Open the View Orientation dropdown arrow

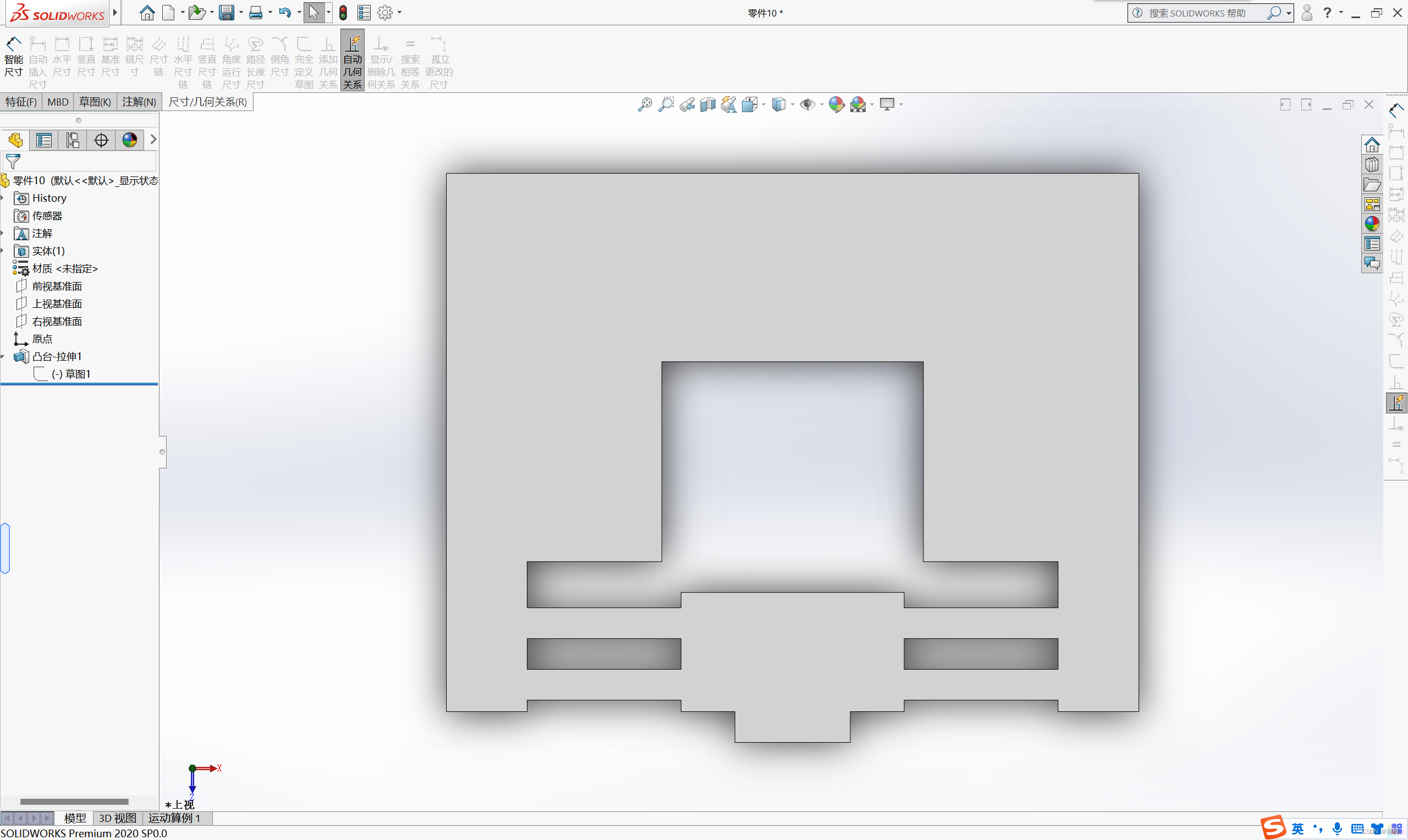[764, 104]
